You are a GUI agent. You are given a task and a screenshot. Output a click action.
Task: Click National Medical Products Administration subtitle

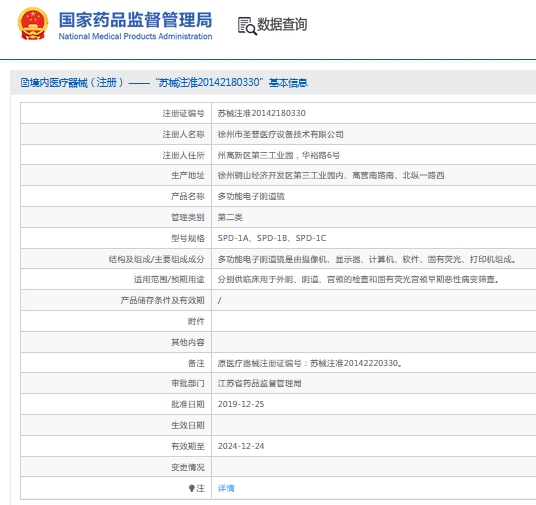click(135, 36)
